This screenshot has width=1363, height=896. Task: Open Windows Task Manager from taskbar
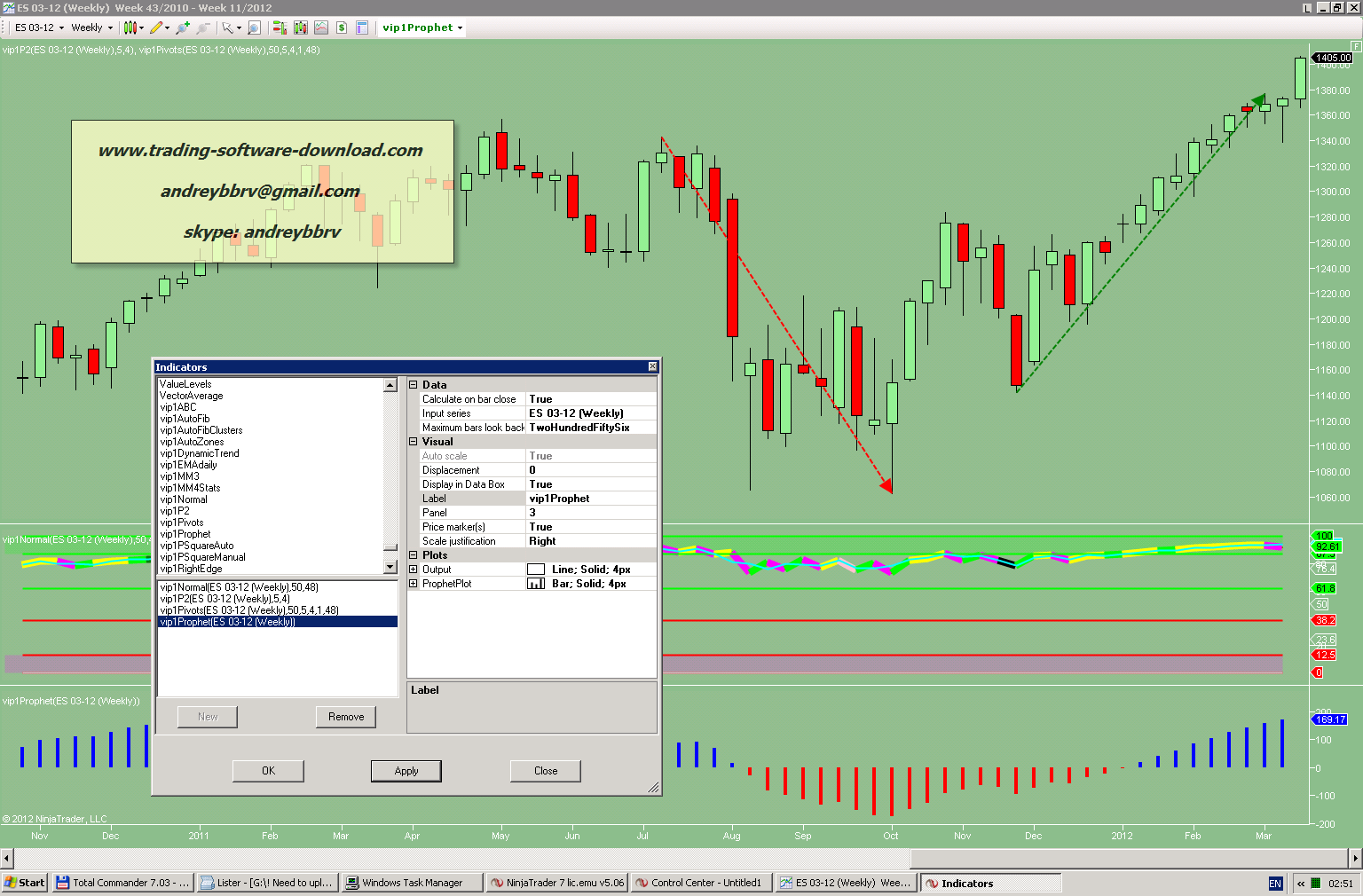412,883
